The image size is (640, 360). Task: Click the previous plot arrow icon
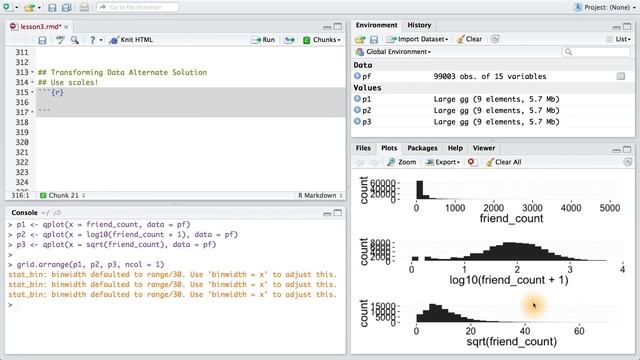pyautogui.click(x=360, y=162)
